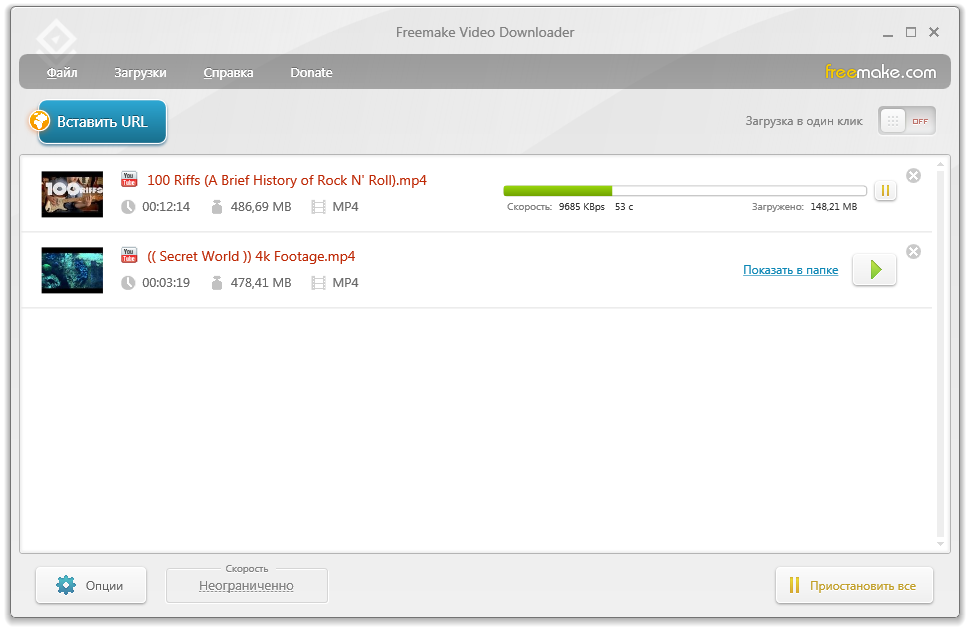Click the Freemake diamond logo icon

click(x=56, y=40)
